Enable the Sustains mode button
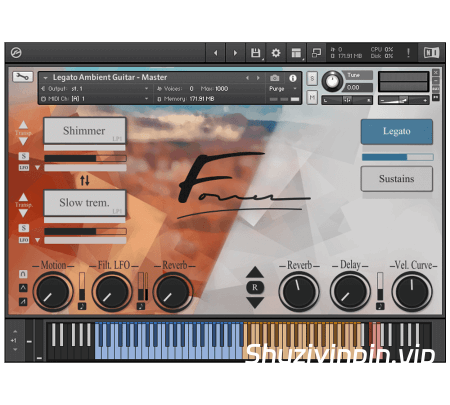This screenshot has height=405, width=450. click(x=397, y=179)
